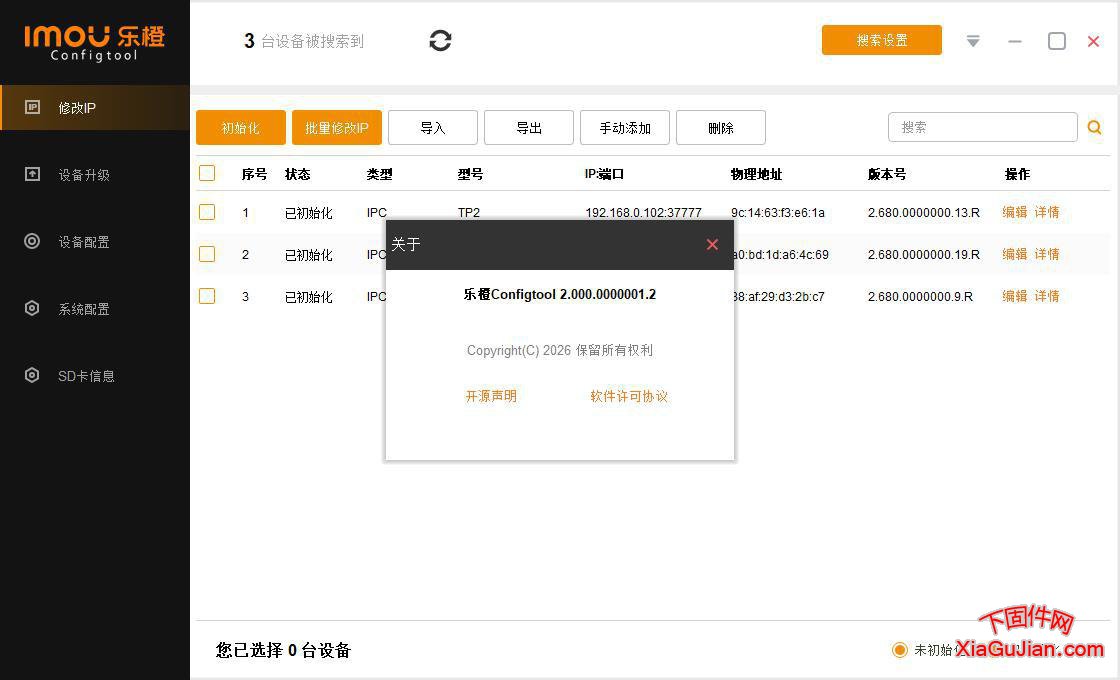This screenshot has width=1120, height=680.
Task: Check the select-all devices checkbox
Action: pos(207,172)
